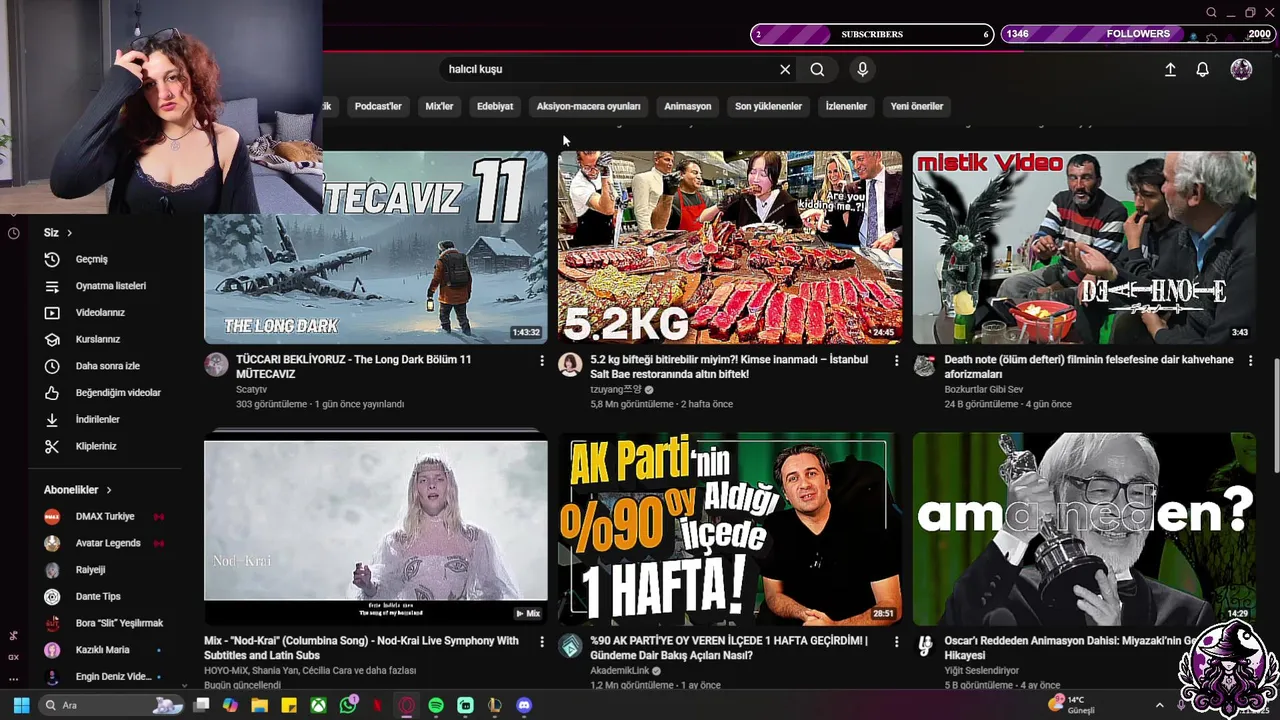
Task: Open the mistik Video Death Note thumbnail
Action: click(1084, 247)
